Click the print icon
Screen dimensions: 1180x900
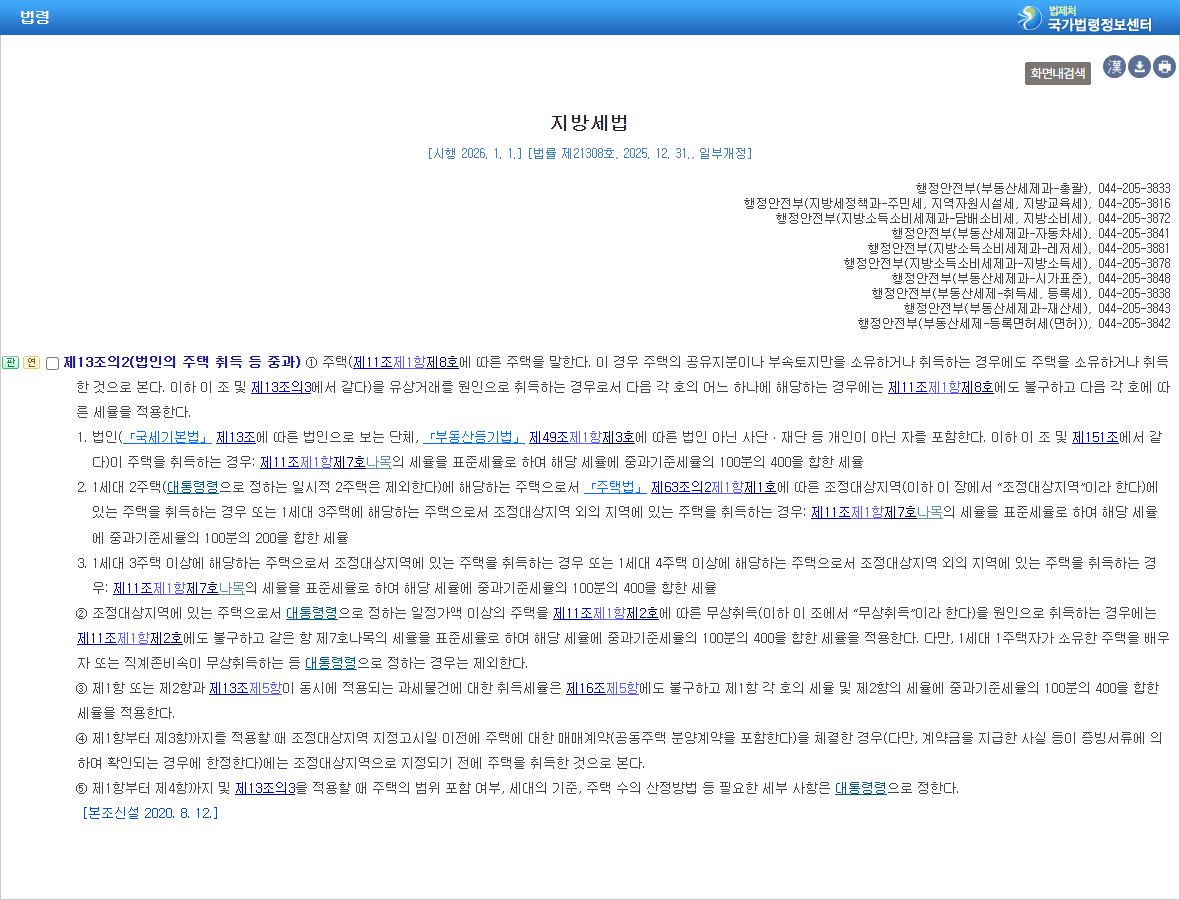[1164, 67]
